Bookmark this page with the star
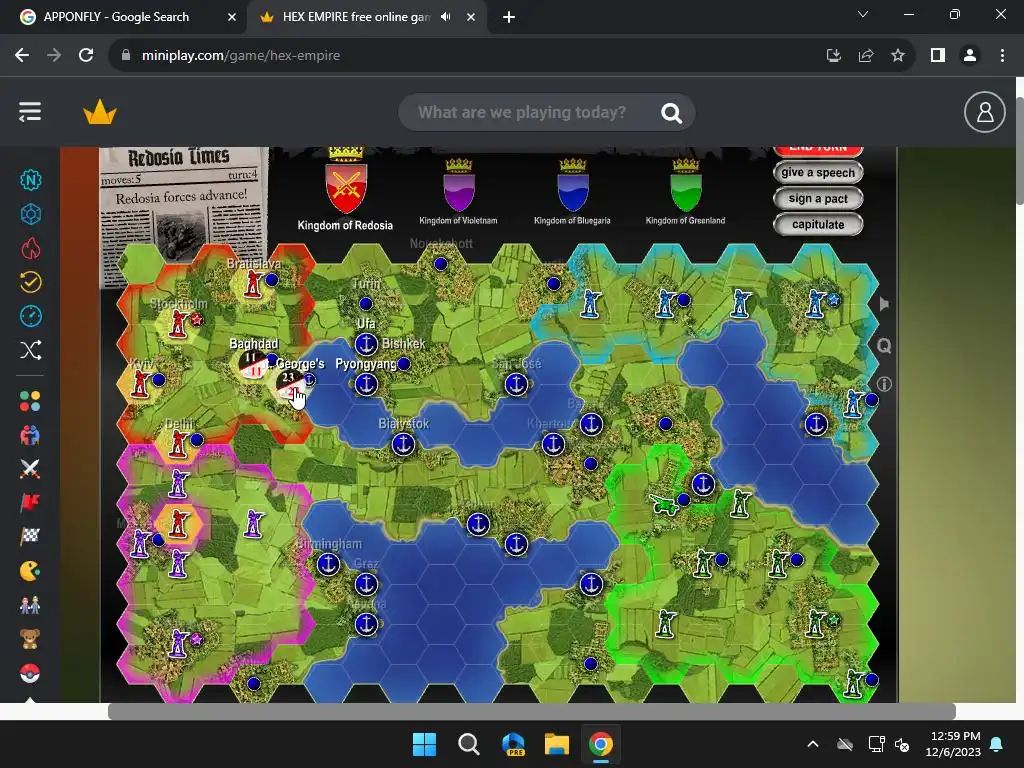The height and width of the screenshot is (768, 1024). 898,56
